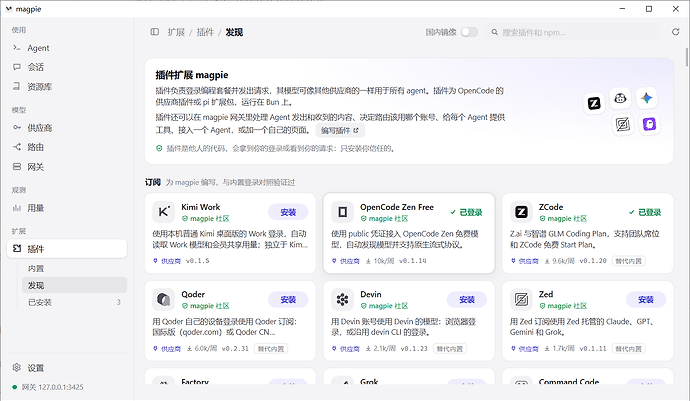The image size is (690, 401).
Task: Click the OpenCode Zen Free card title
Action: click(x=397, y=207)
